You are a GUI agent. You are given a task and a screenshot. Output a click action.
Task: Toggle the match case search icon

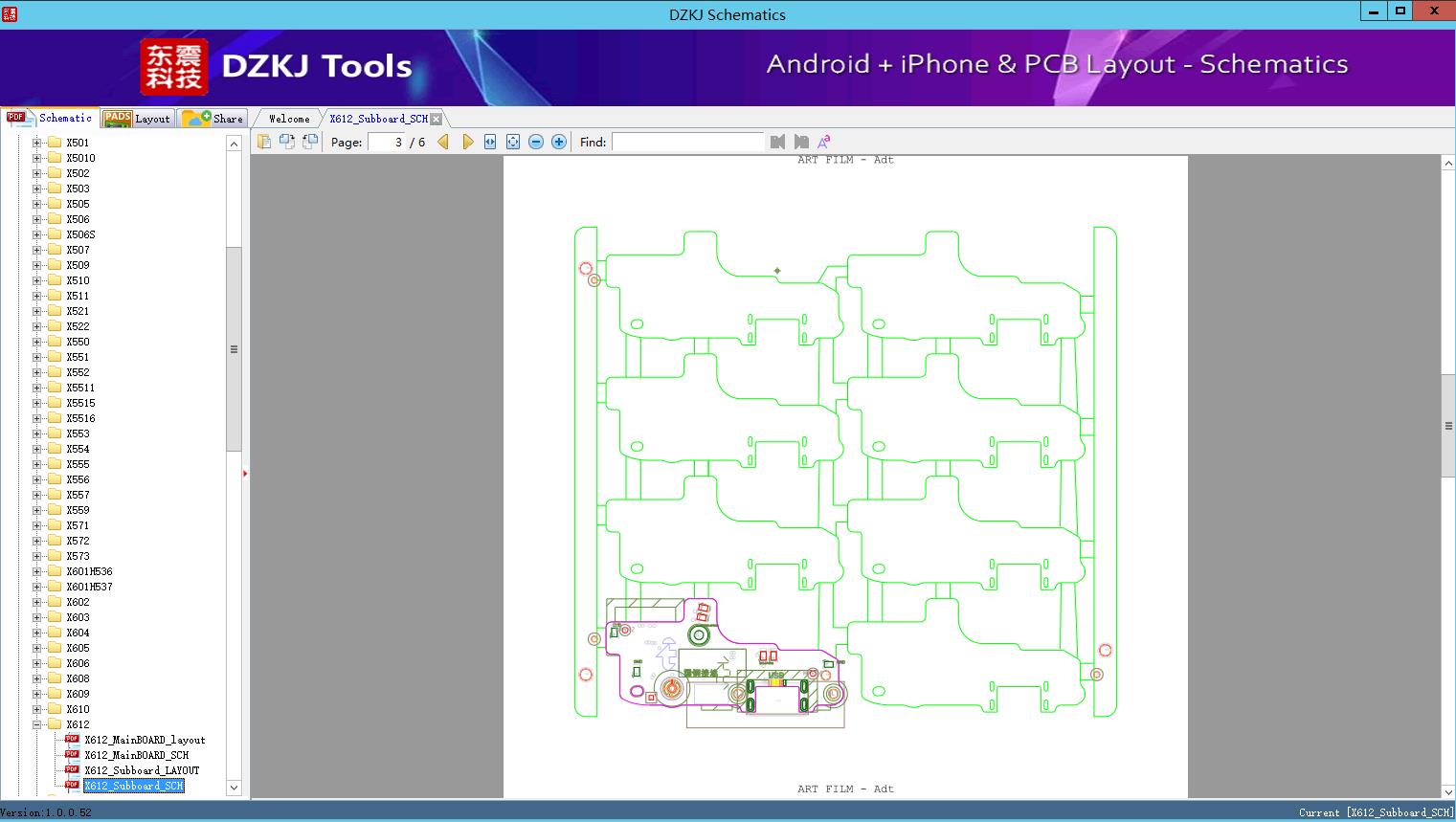pyautogui.click(x=823, y=142)
